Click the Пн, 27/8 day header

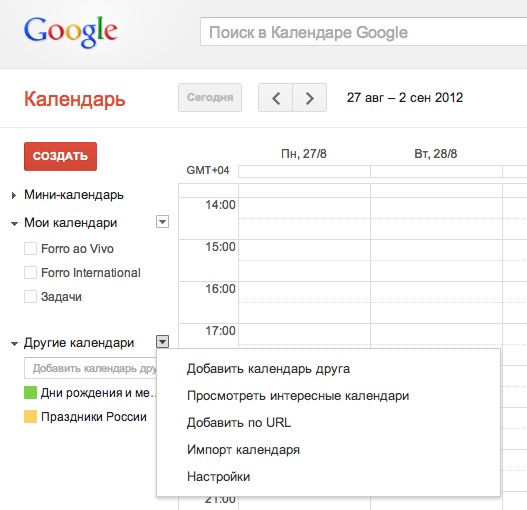pos(304,154)
